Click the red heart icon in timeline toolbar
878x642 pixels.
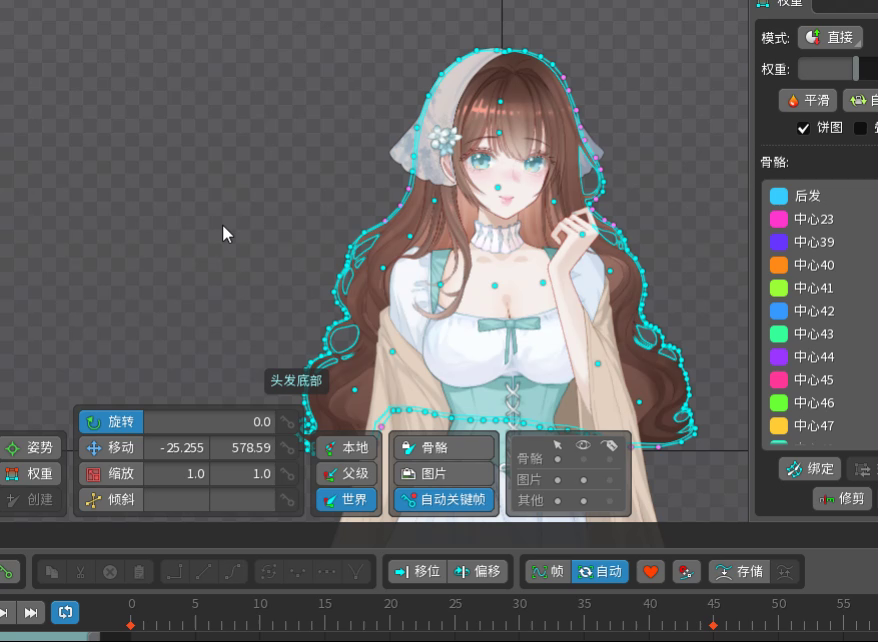(x=651, y=572)
